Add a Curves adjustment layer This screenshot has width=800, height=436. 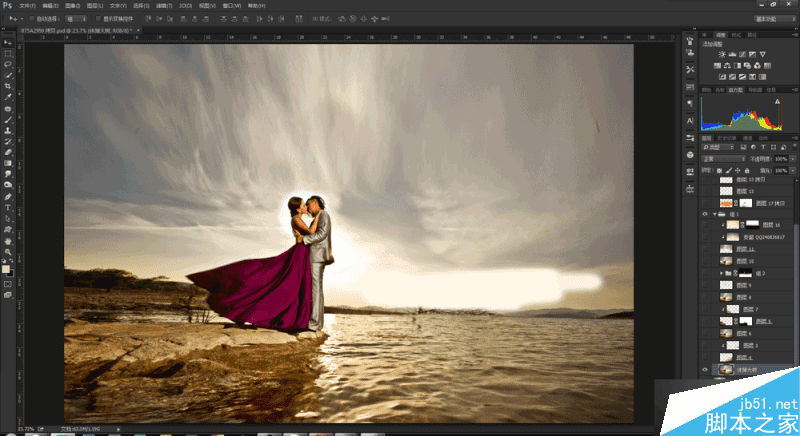pyautogui.click(x=742, y=54)
